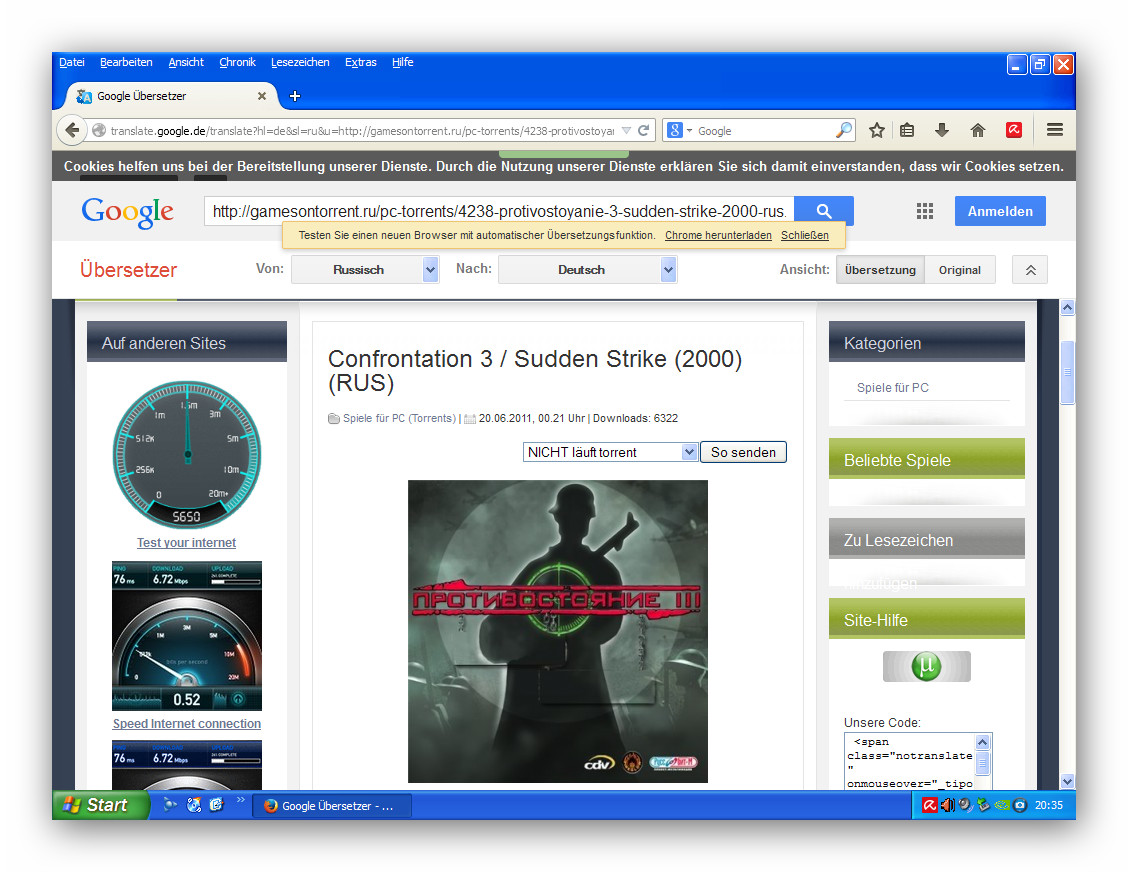Reload the page using the refresh icon
This screenshot has width=1128, height=872.
click(x=643, y=130)
